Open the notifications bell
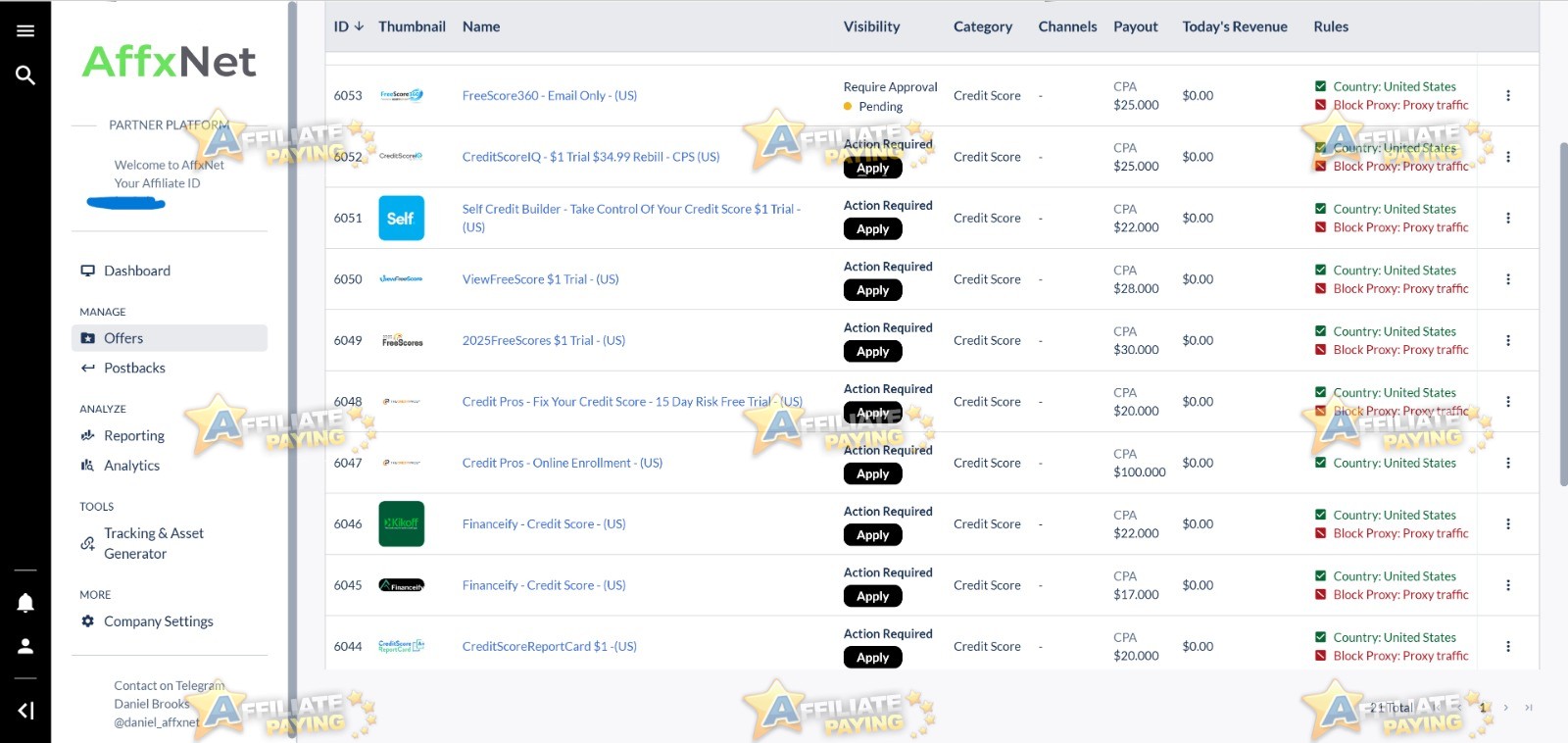 [x=25, y=603]
